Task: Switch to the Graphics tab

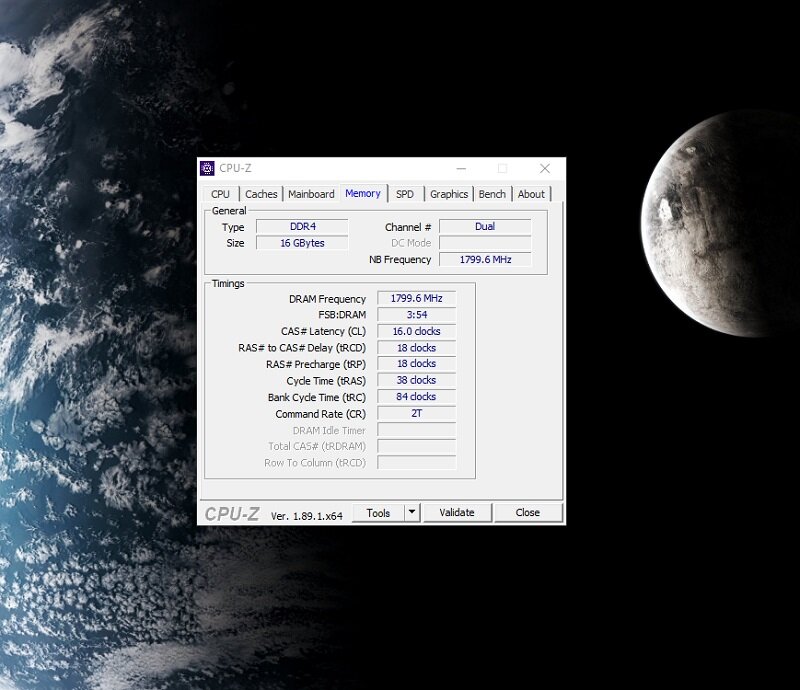Action: click(x=449, y=194)
